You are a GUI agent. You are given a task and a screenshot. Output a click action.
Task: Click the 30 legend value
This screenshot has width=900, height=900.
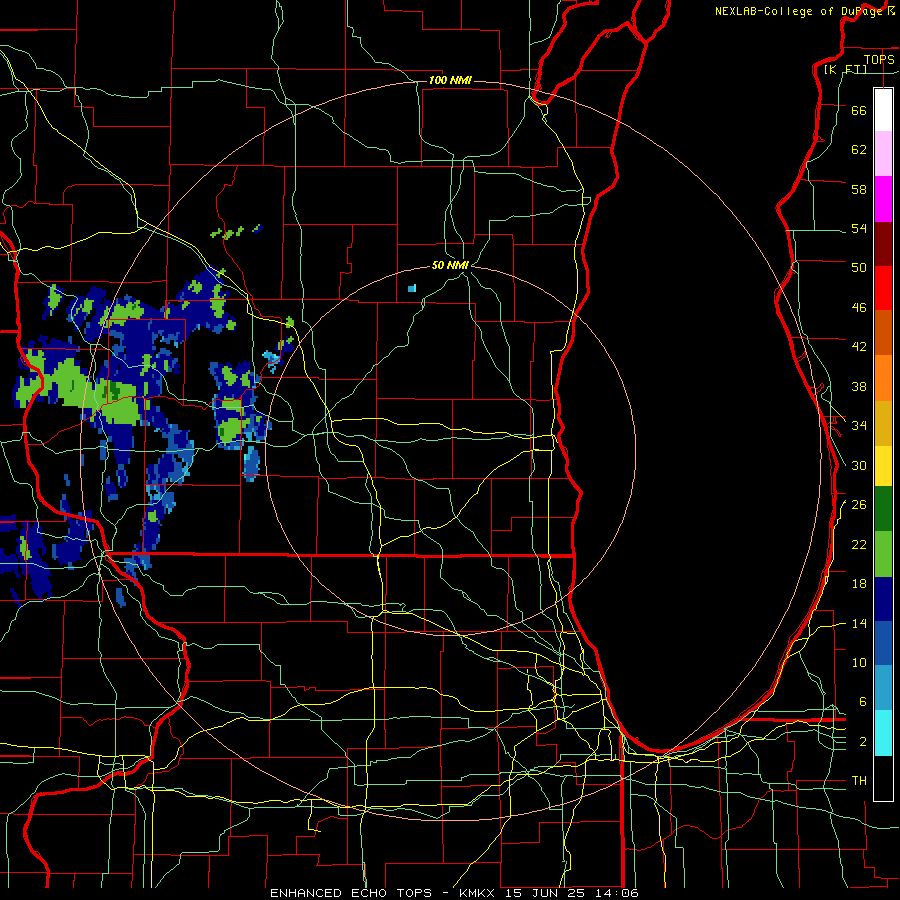tap(859, 465)
